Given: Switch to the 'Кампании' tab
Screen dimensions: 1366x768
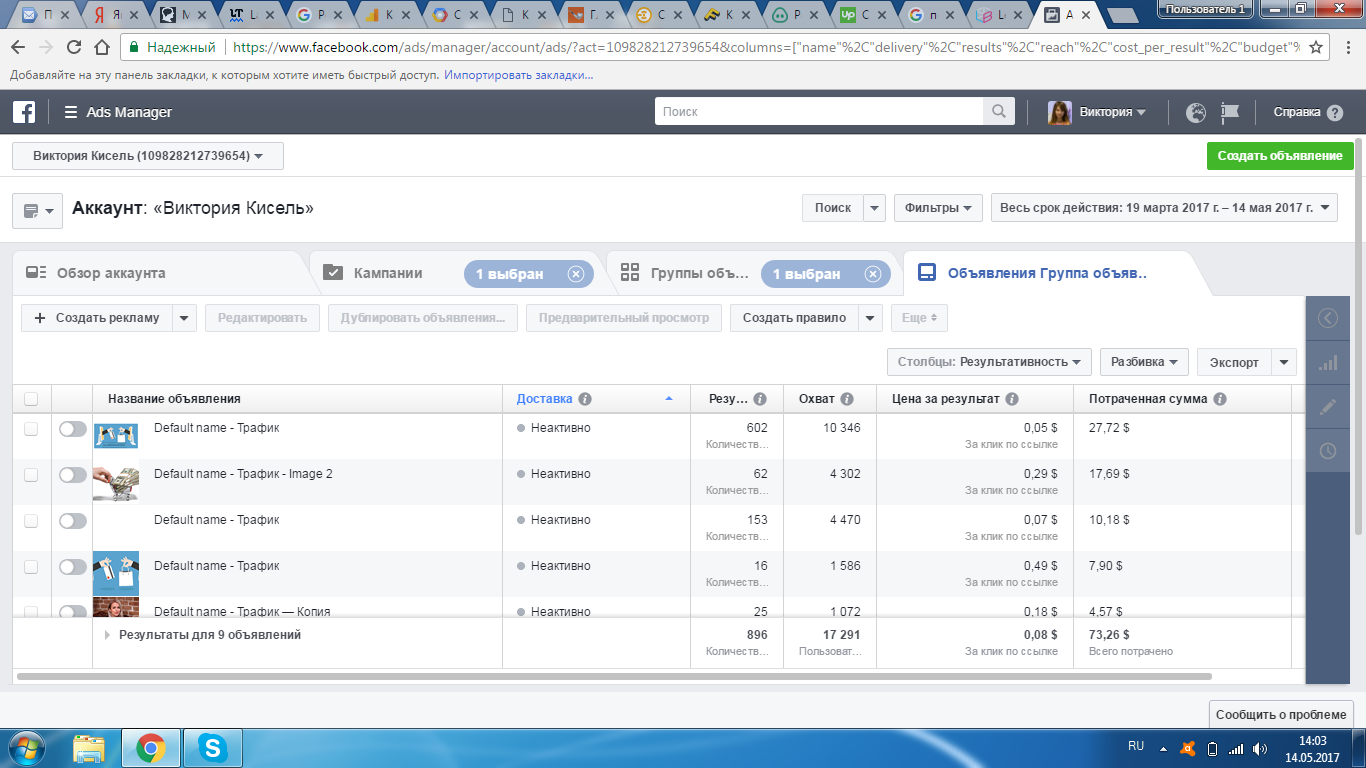Looking at the screenshot, I should 387,273.
